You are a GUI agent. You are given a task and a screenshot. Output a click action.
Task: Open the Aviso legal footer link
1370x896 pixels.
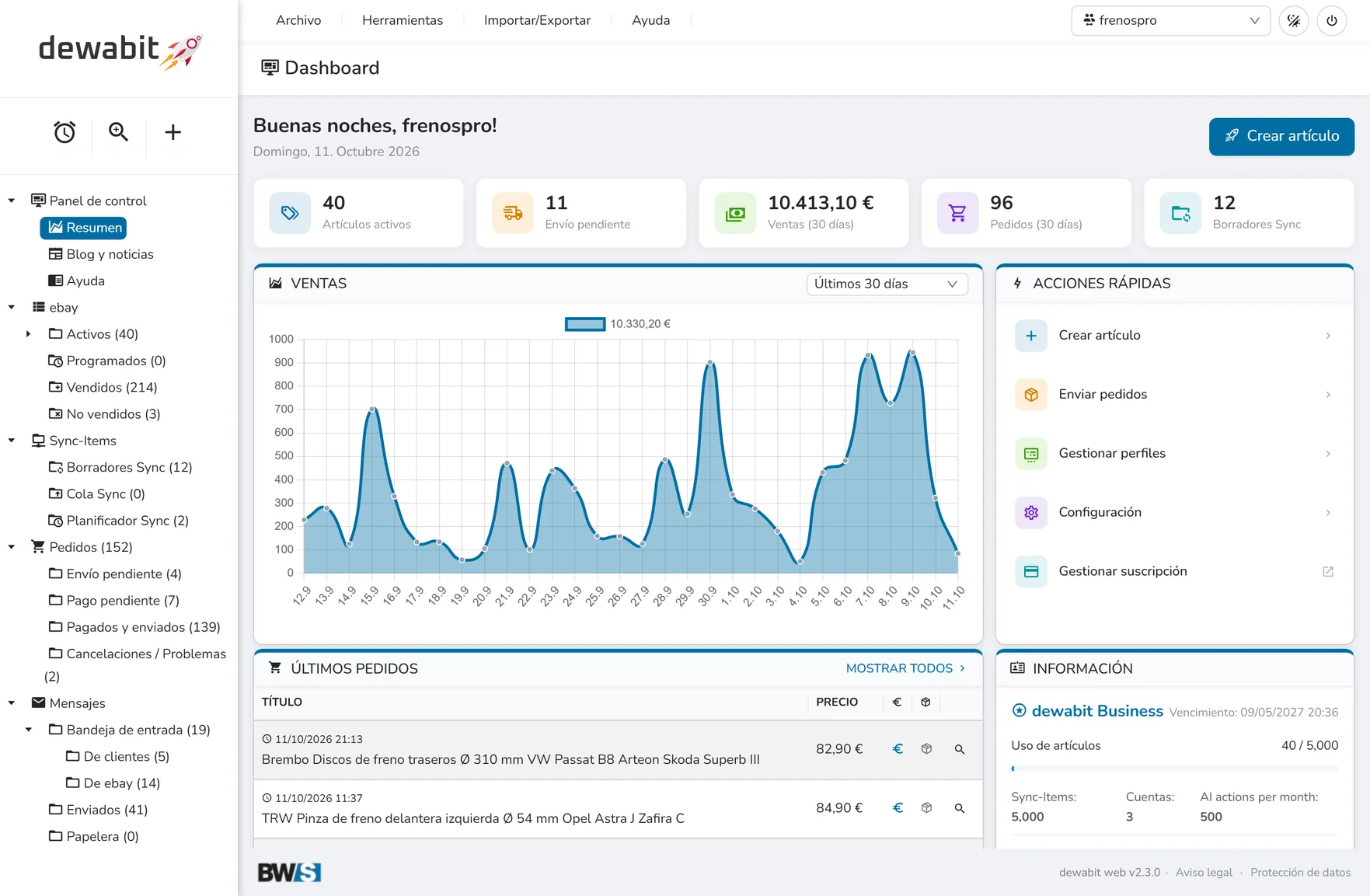1204,873
